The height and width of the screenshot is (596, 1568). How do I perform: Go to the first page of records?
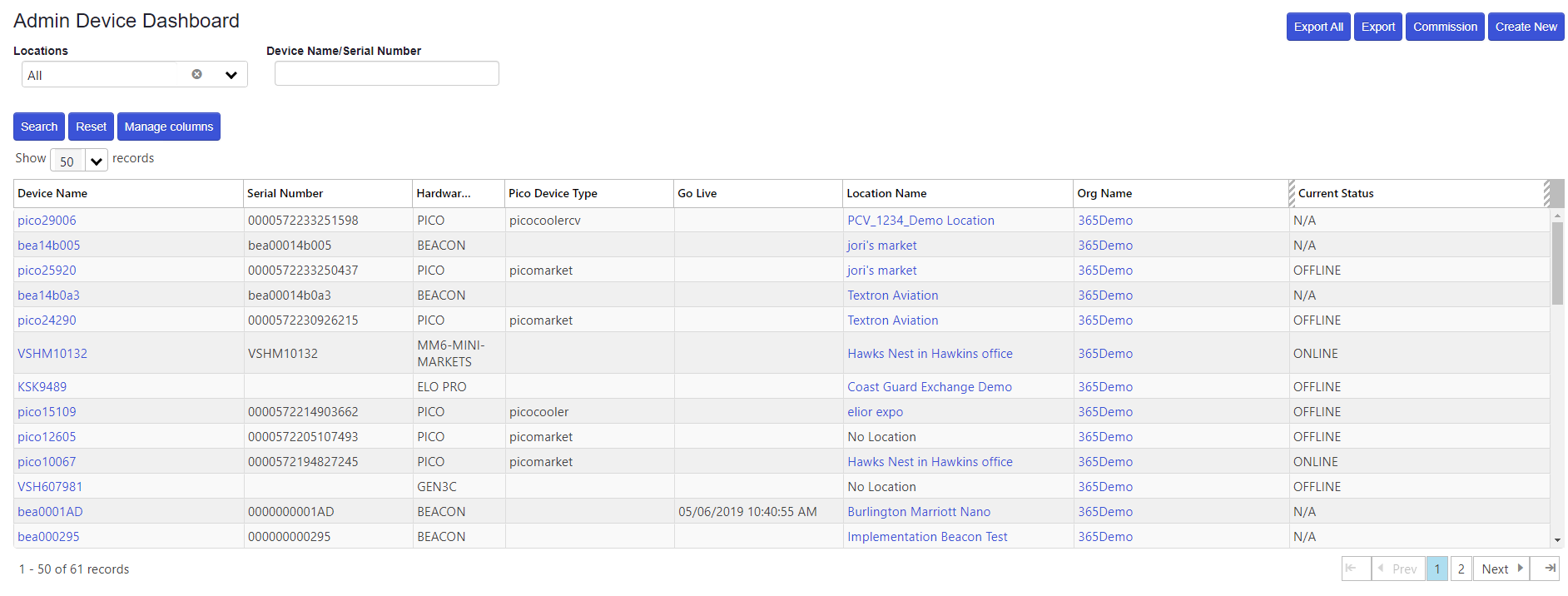point(1356,569)
